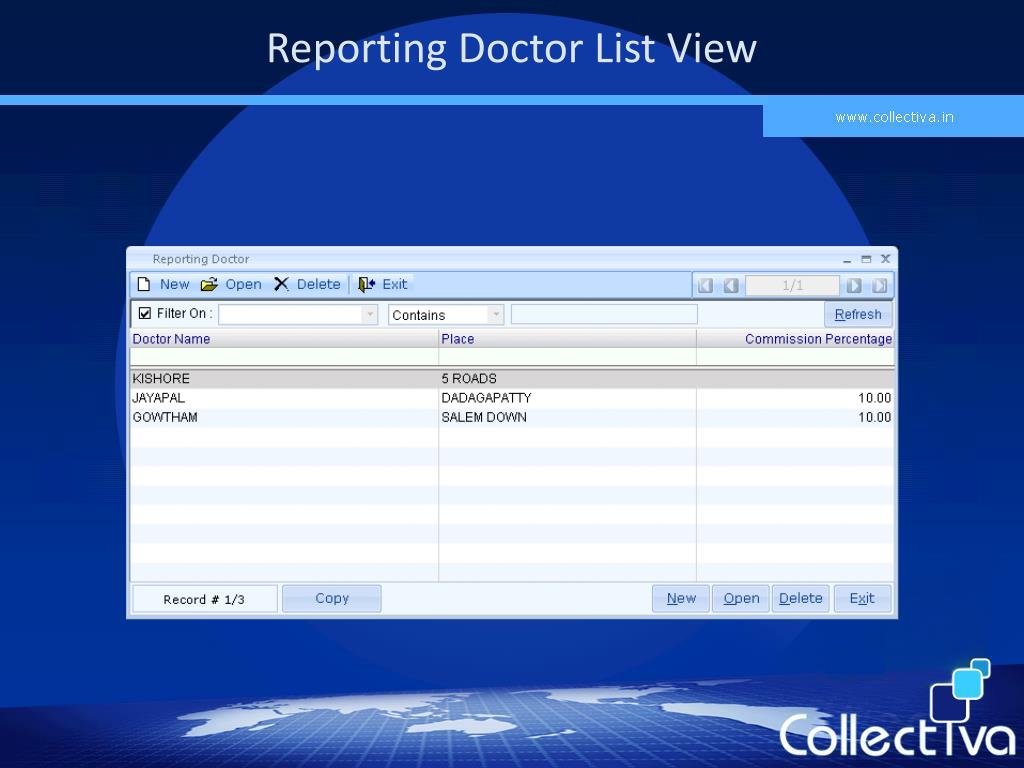Image resolution: width=1024 pixels, height=768 pixels.
Task: Click the SALEM DOWN place cell
Action: [x=568, y=417]
